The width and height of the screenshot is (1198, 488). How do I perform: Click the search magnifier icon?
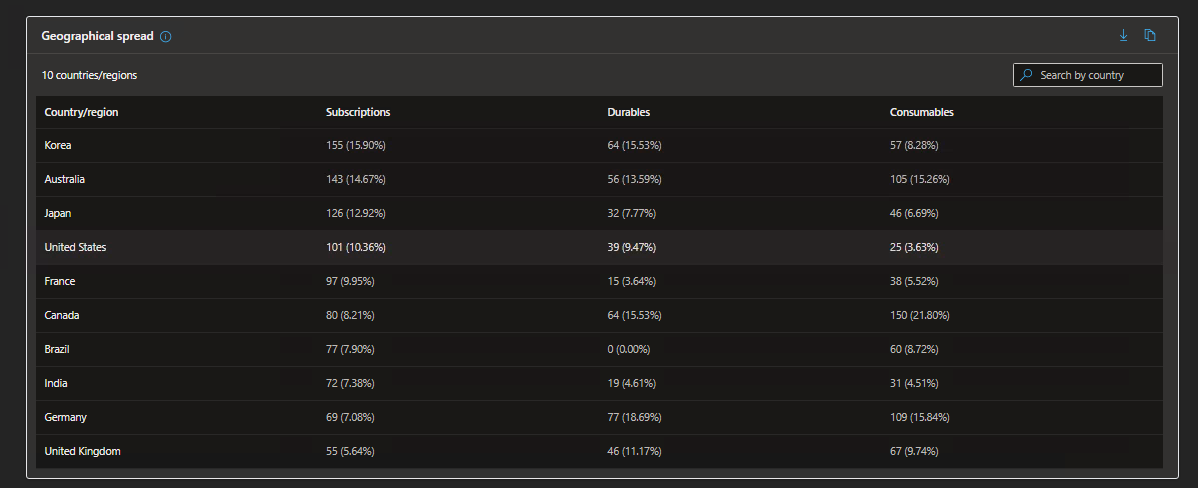coord(1027,75)
